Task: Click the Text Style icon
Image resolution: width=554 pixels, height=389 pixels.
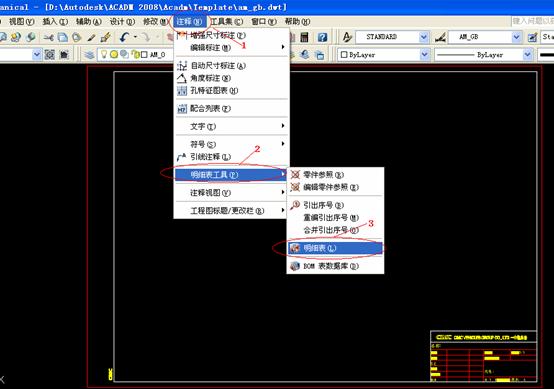Action: (x=347, y=37)
